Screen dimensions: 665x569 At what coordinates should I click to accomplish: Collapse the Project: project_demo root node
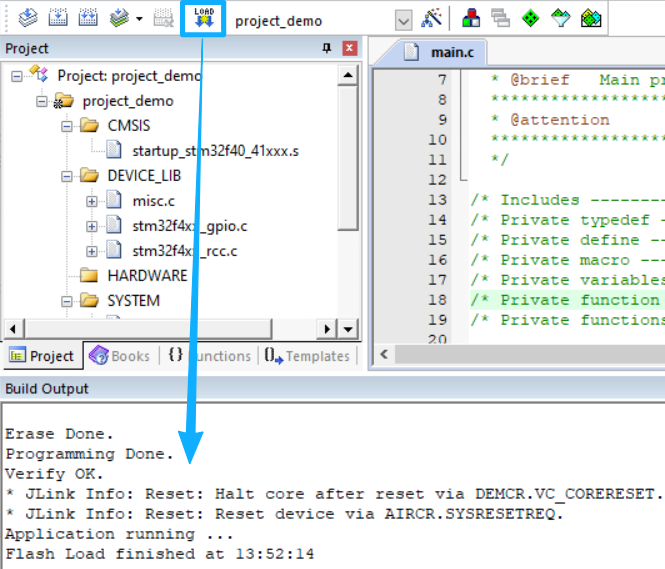[x=17, y=76]
